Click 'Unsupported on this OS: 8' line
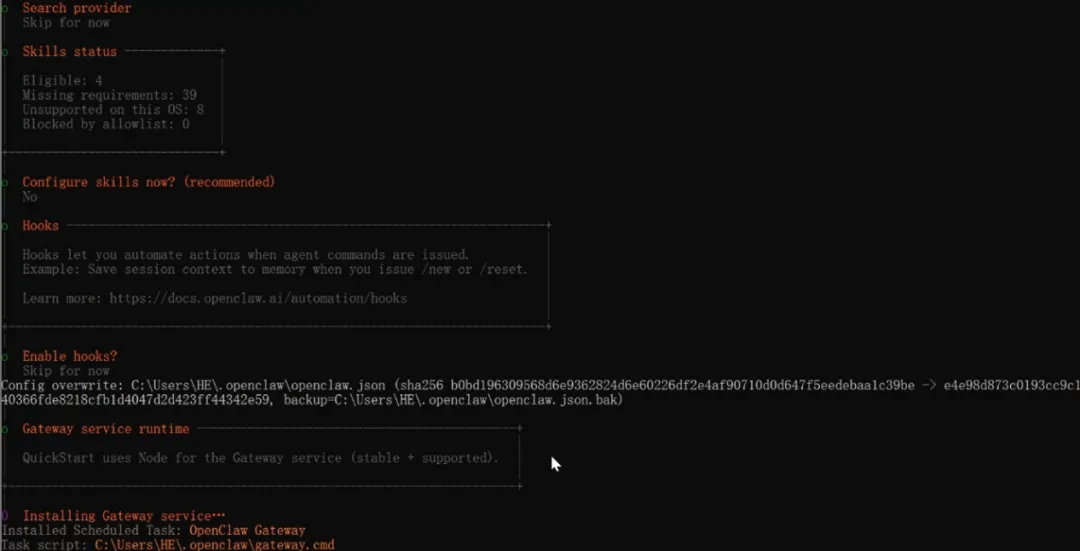Image resolution: width=1080 pixels, height=551 pixels. click(113, 110)
